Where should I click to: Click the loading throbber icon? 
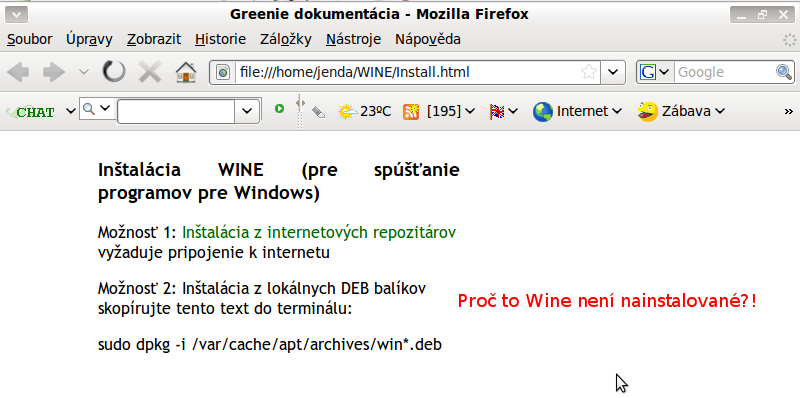pyautogui.click(x=790, y=39)
